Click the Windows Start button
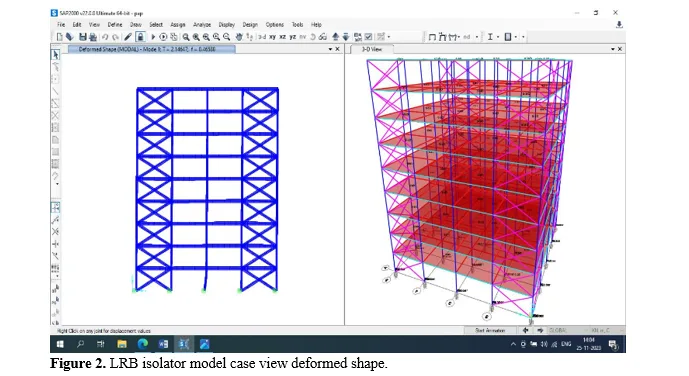689x376 pixels. click(60, 344)
